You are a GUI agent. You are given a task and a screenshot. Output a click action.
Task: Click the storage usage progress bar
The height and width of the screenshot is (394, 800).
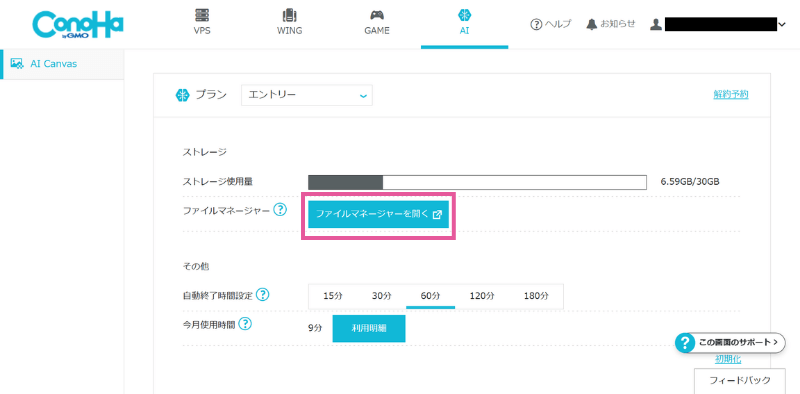[478, 182]
